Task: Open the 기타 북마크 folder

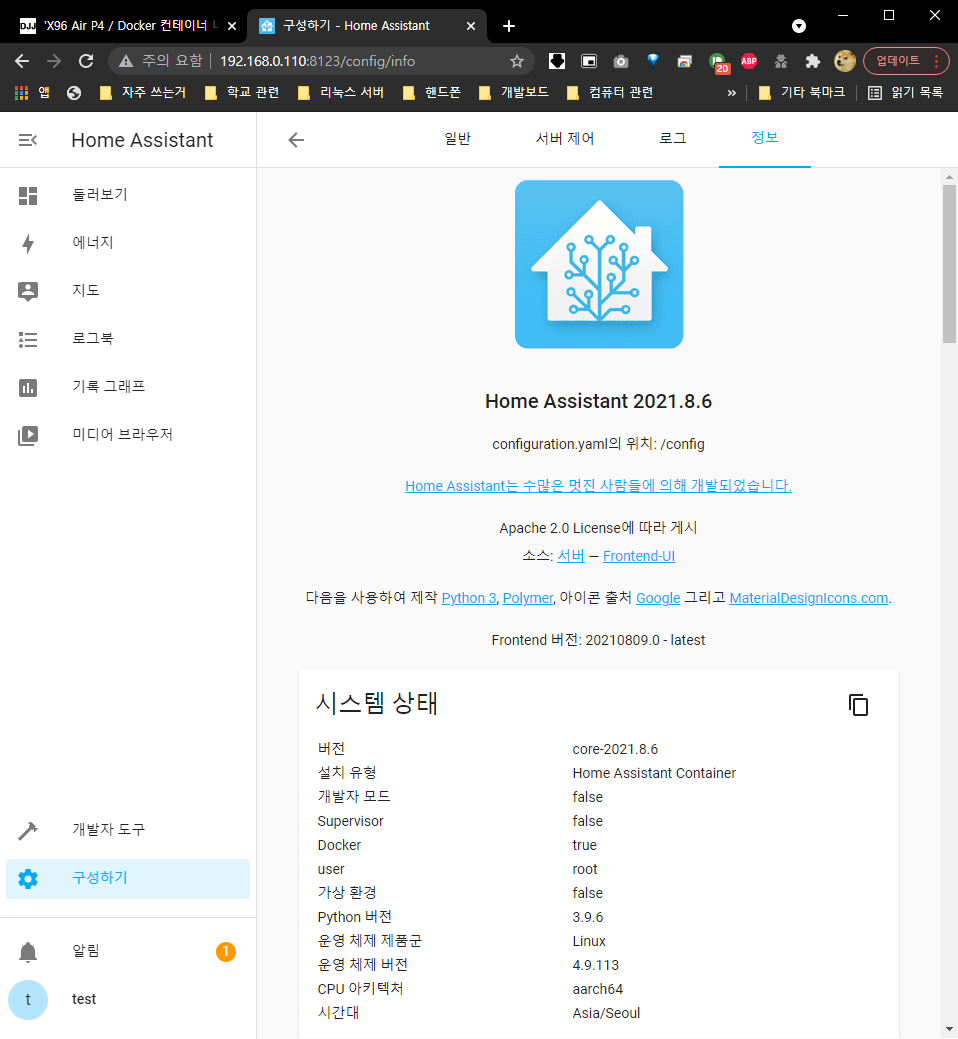Action: (802, 93)
